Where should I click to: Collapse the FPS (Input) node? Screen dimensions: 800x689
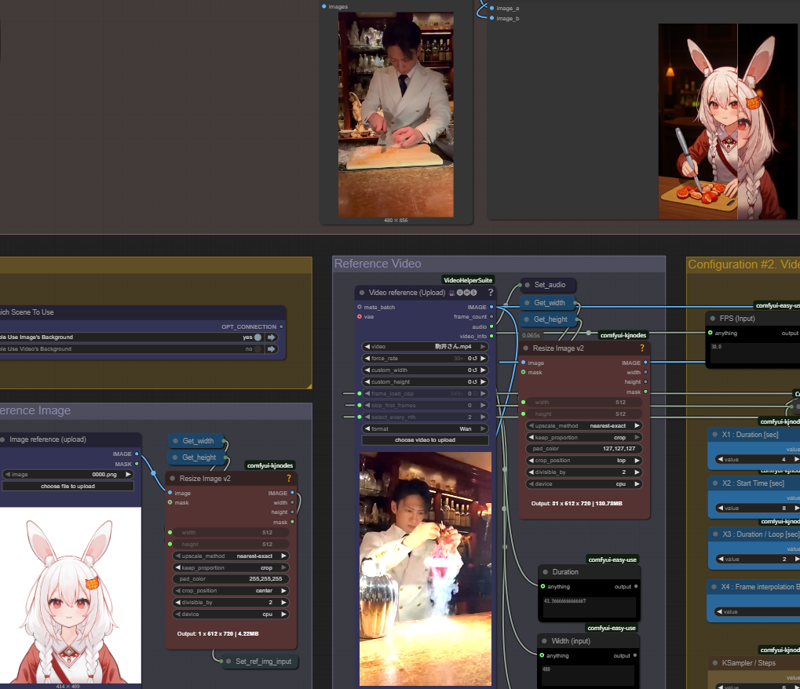point(712,318)
